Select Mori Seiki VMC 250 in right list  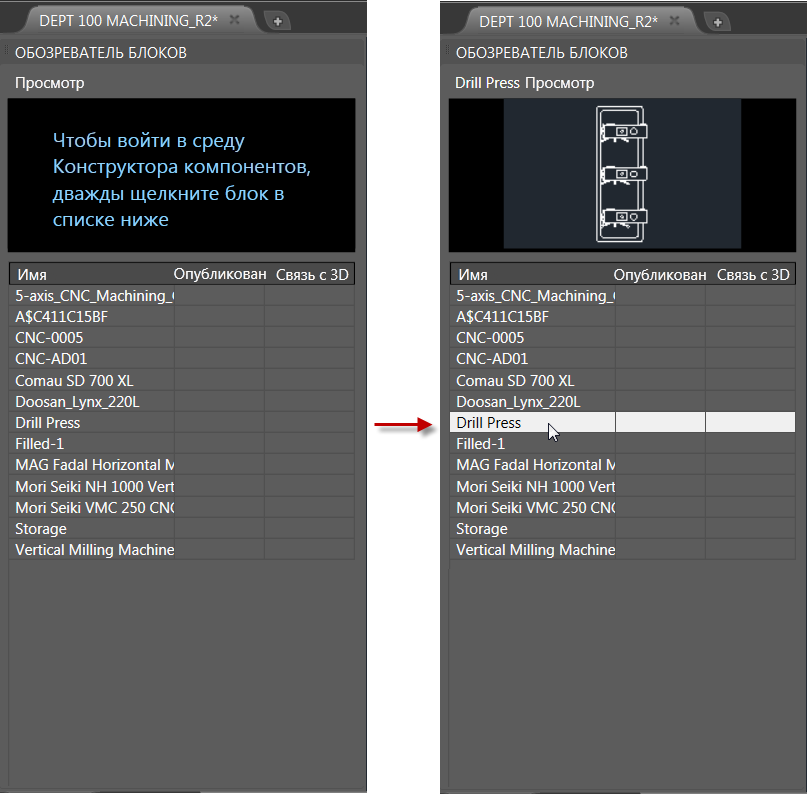(623, 508)
